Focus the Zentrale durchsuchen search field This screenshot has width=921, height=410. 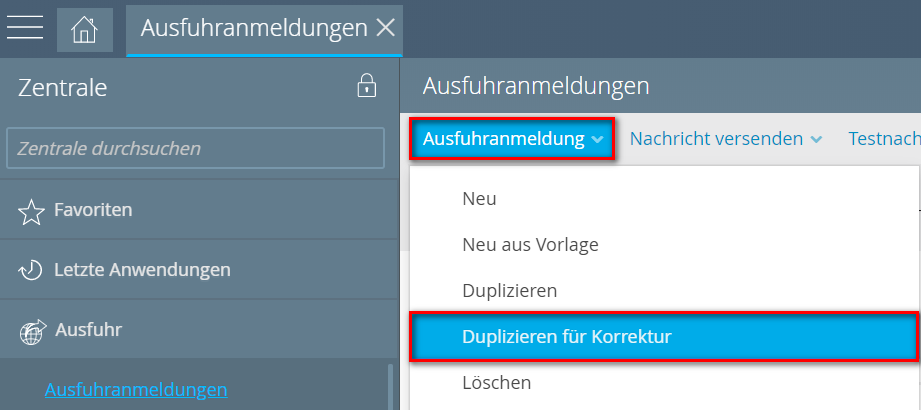(x=195, y=148)
